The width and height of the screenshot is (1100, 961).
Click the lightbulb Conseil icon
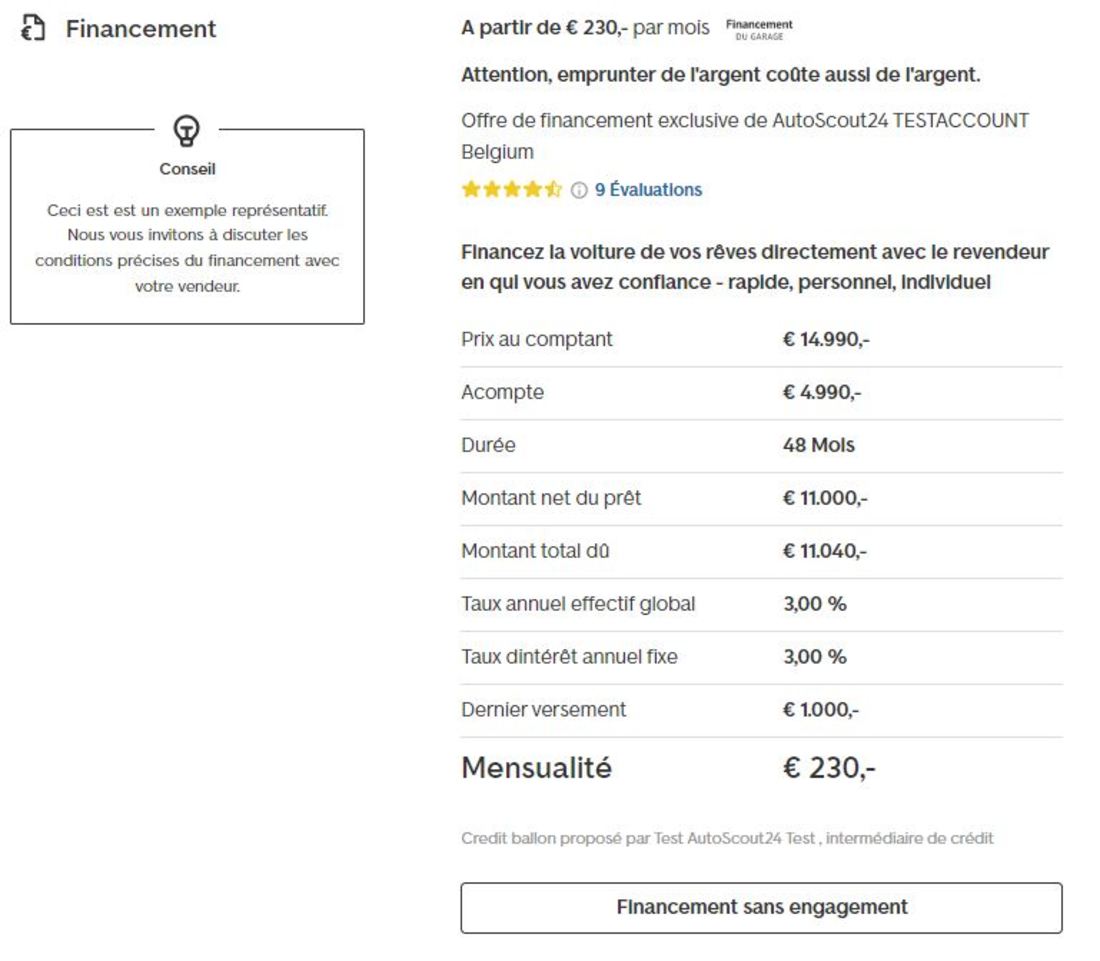tap(186, 129)
